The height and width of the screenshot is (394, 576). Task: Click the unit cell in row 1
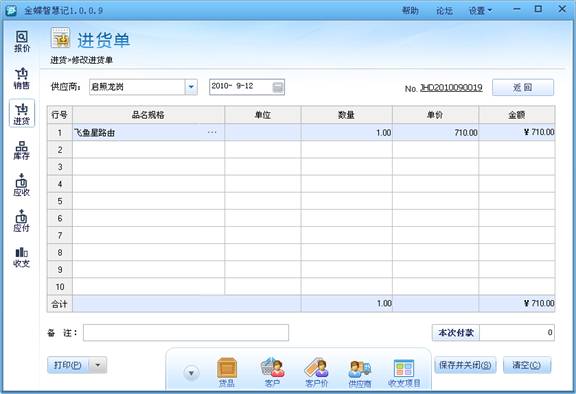tap(263, 132)
